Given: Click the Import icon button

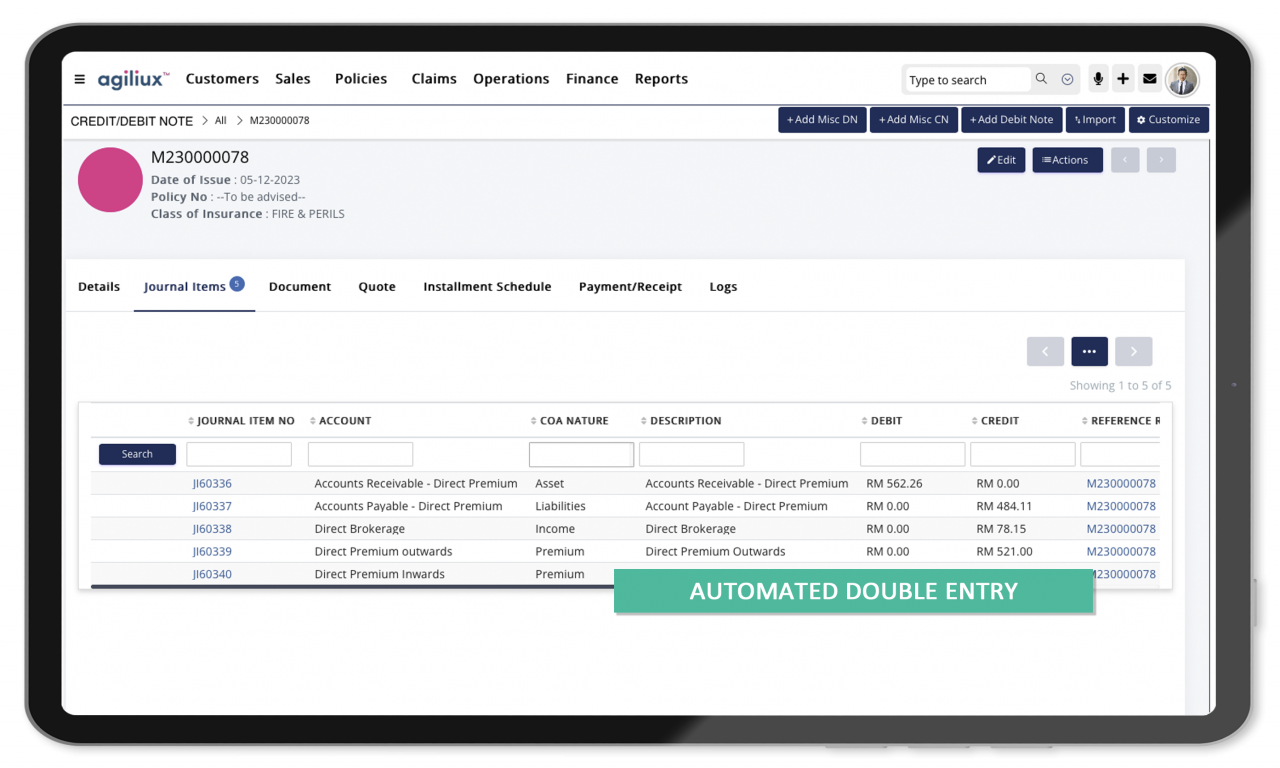Looking at the screenshot, I should tap(1094, 119).
